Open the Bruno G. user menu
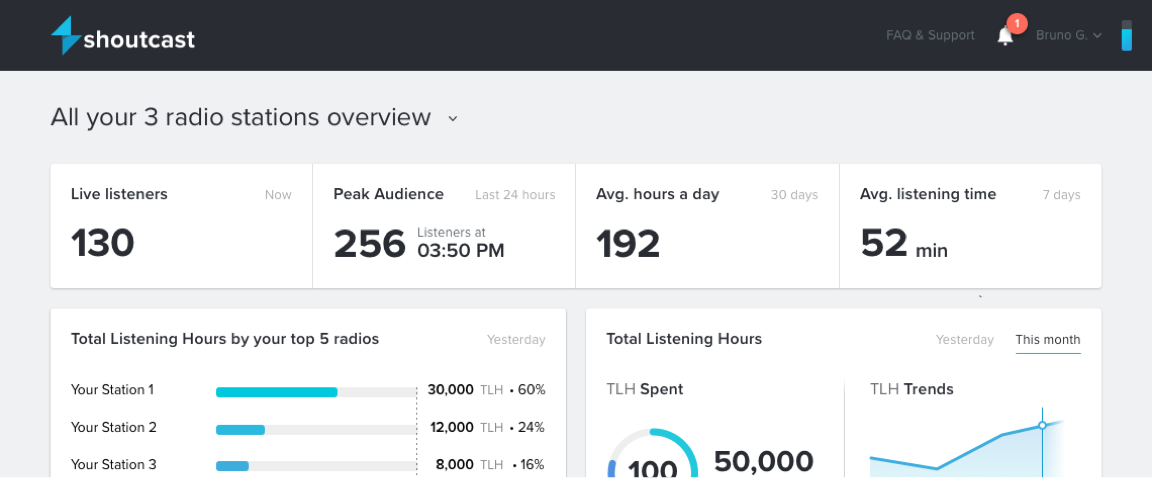The image size is (1152, 478). coord(1068,36)
